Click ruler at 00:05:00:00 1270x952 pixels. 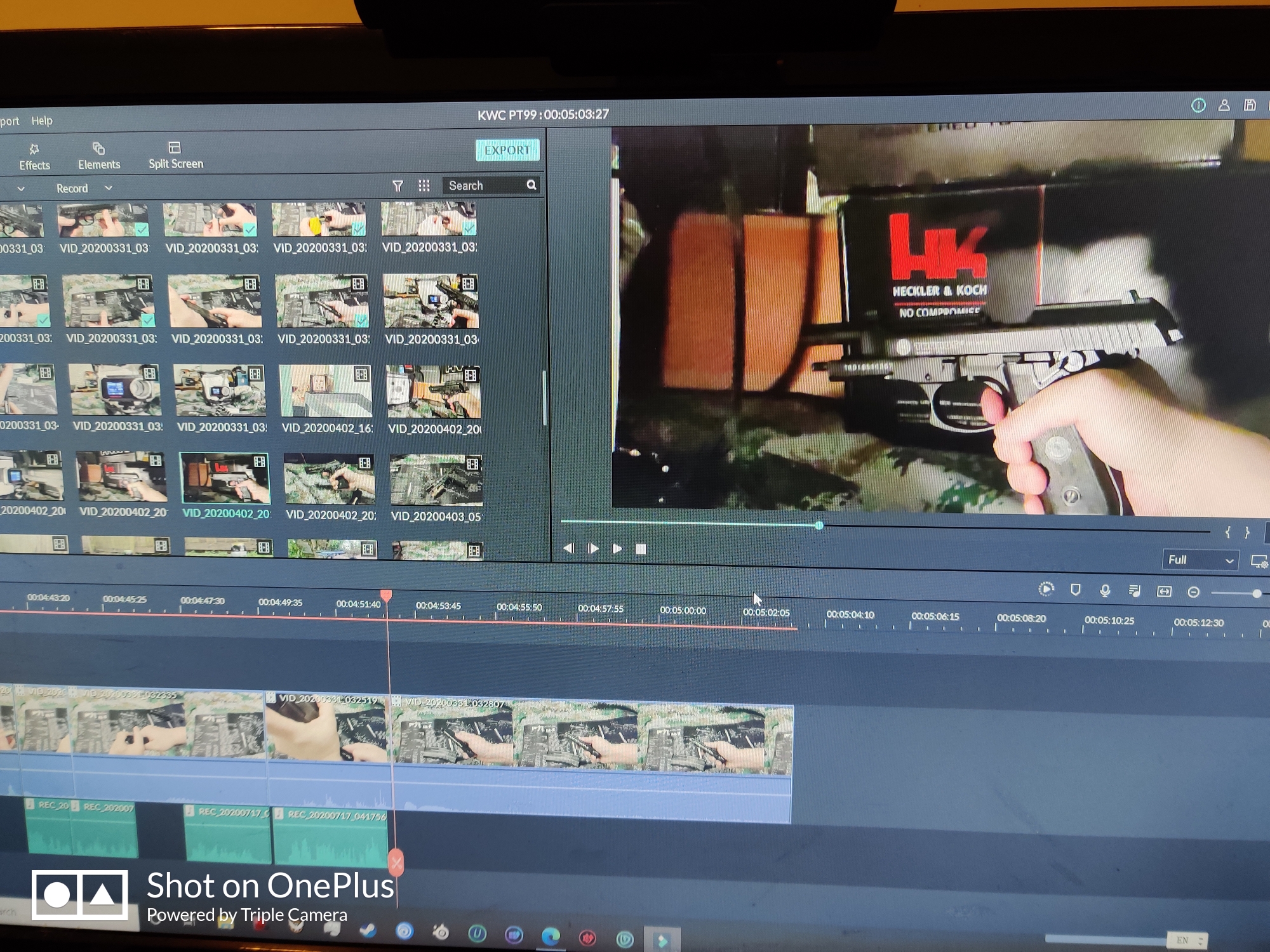tap(683, 610)
